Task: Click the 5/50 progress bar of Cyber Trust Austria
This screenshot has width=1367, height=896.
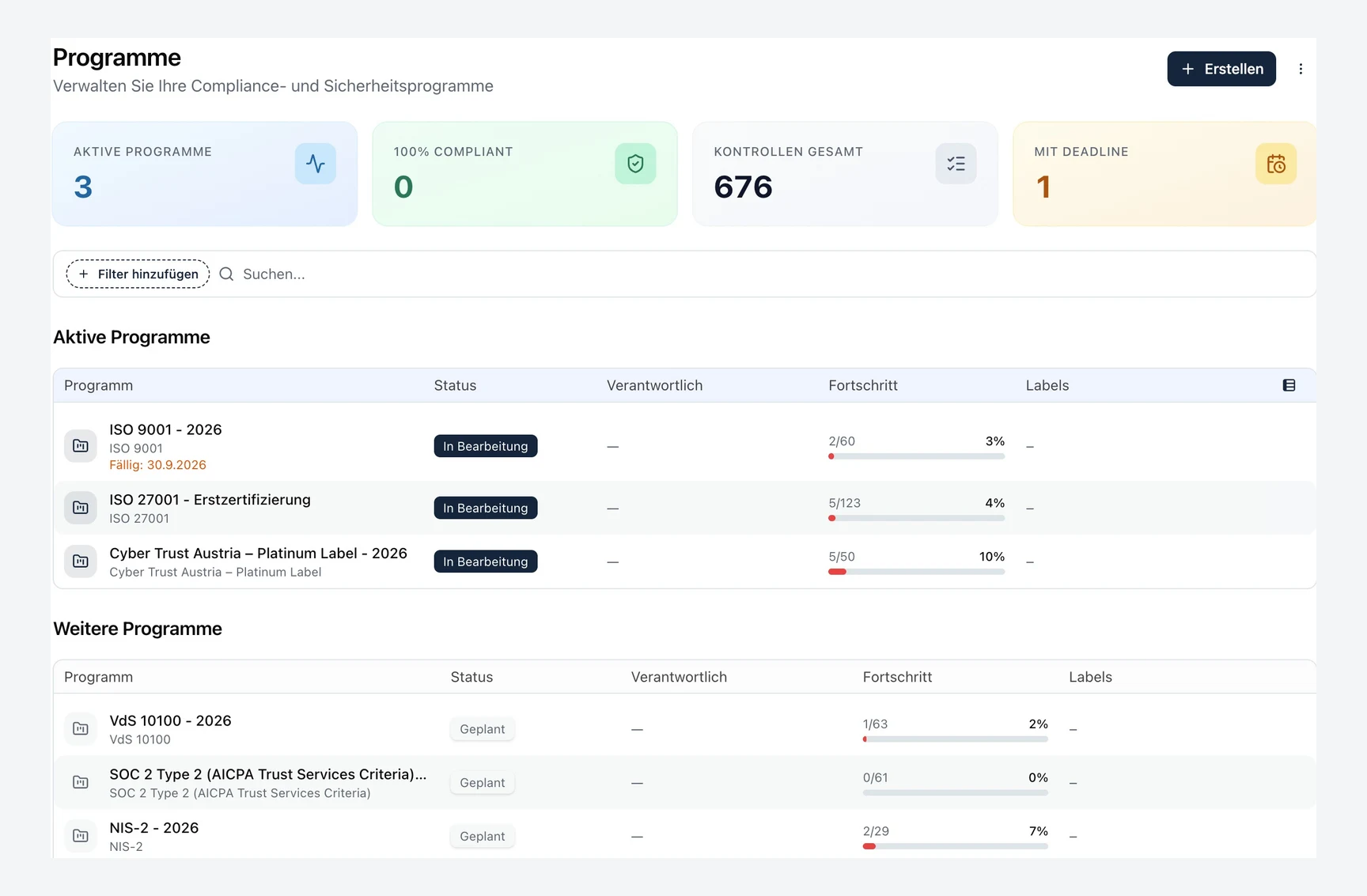Action: pyautogui.click(x=916, y=572)
